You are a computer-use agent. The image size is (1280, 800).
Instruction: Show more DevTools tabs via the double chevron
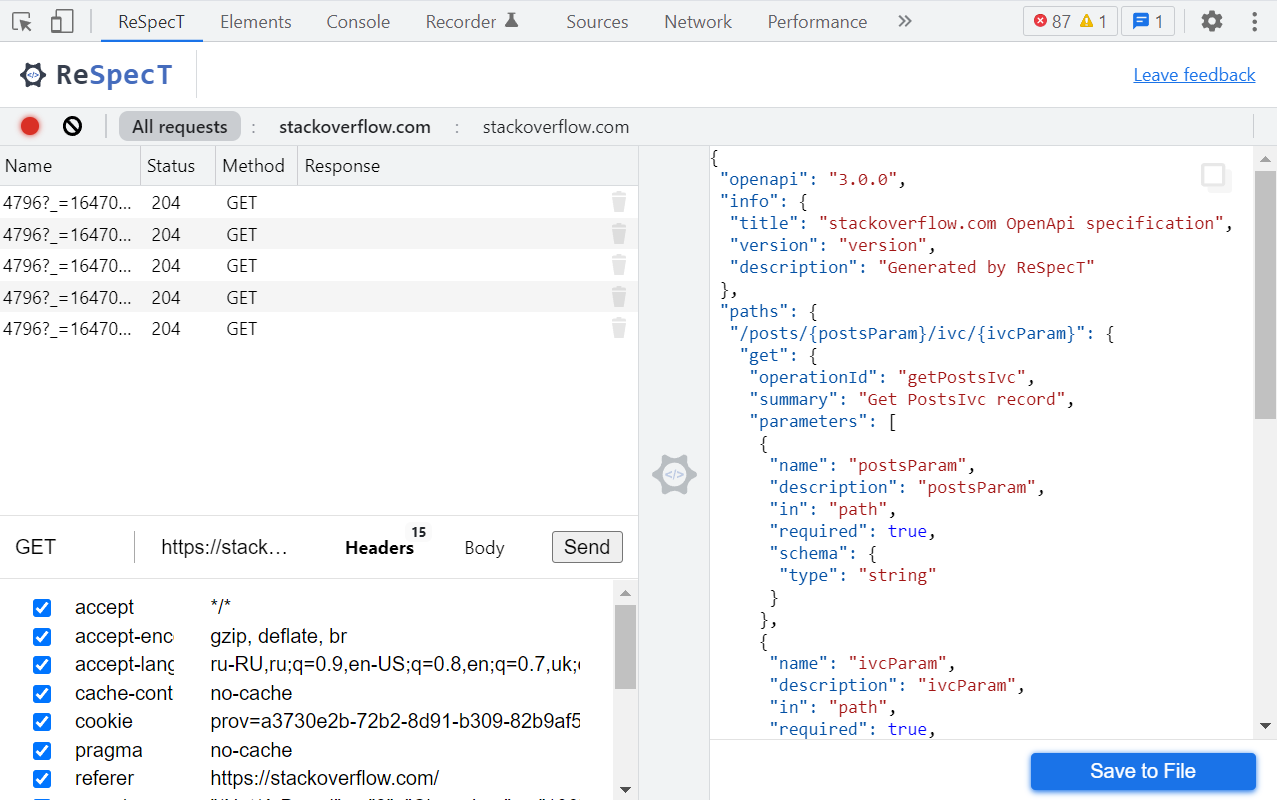(905, 21)
